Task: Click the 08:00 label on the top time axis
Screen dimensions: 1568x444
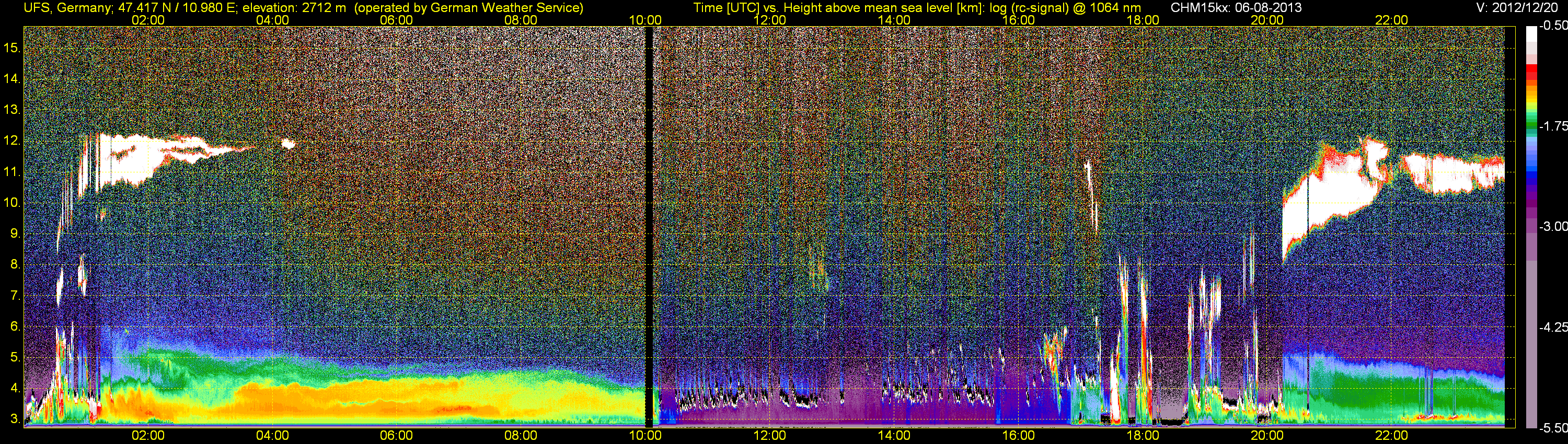Action: [x=521, y=20]
